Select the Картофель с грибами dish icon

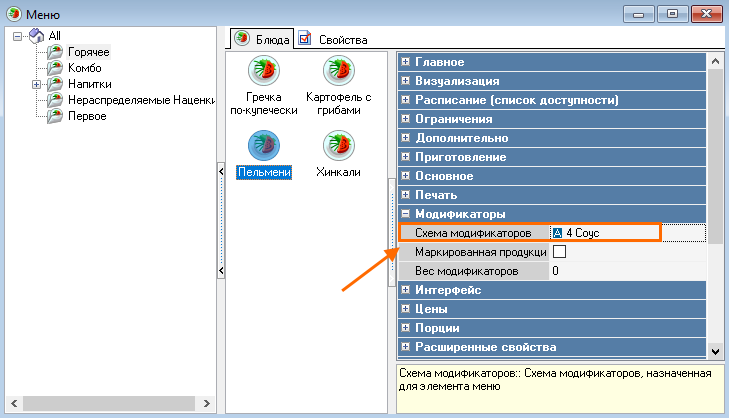coord(339,71)
